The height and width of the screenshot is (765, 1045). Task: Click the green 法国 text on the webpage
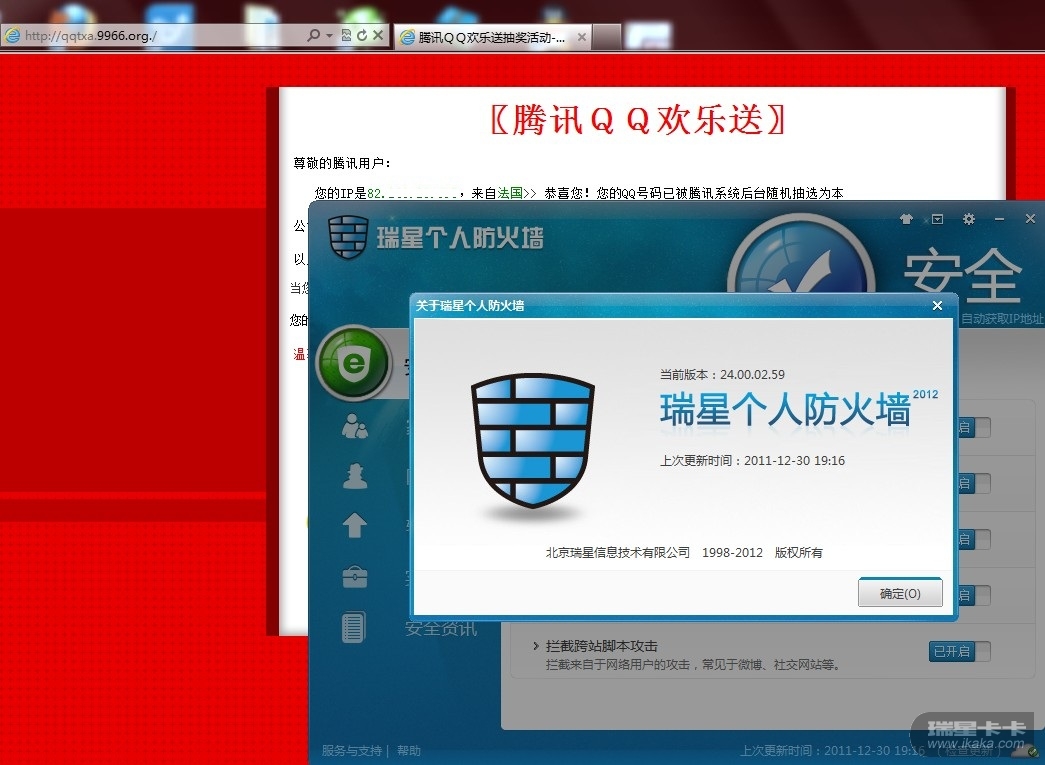point(510,193)
